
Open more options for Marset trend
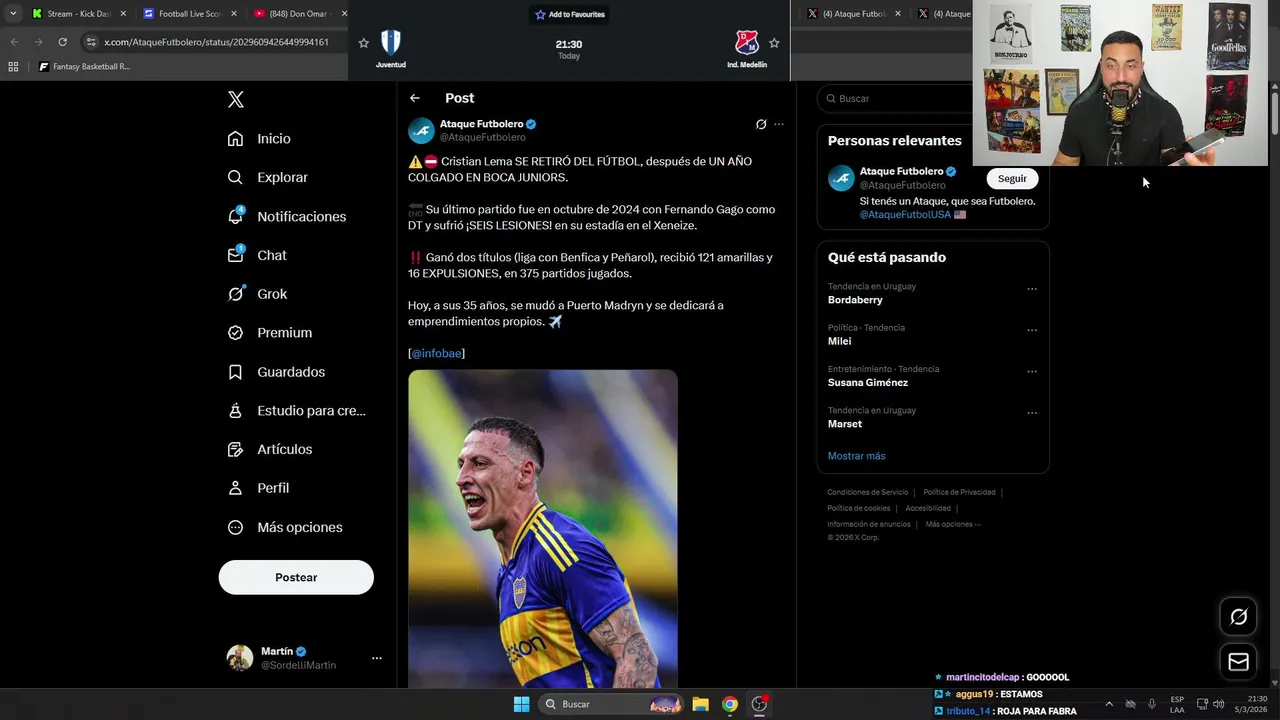tap(1032, 413)
